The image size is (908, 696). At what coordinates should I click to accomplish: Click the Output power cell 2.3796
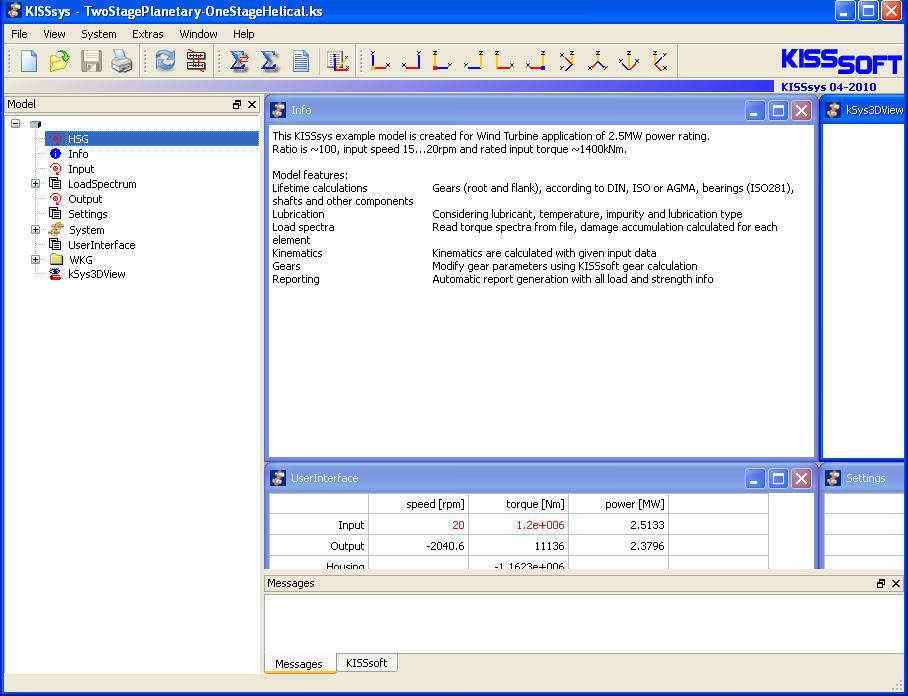[x=618, y=546]
